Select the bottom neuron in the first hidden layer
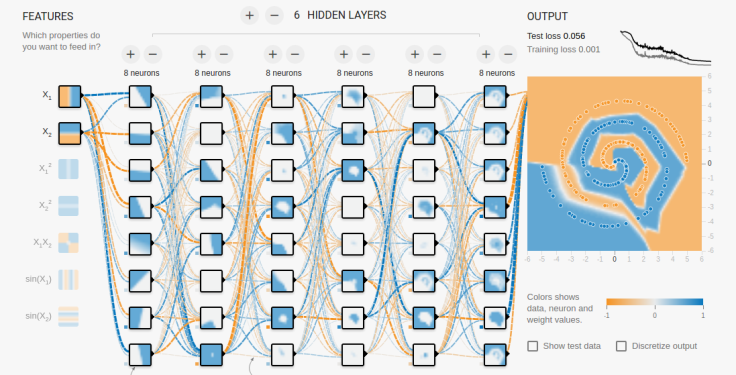 pyautogui.click(x=140, y=355)
